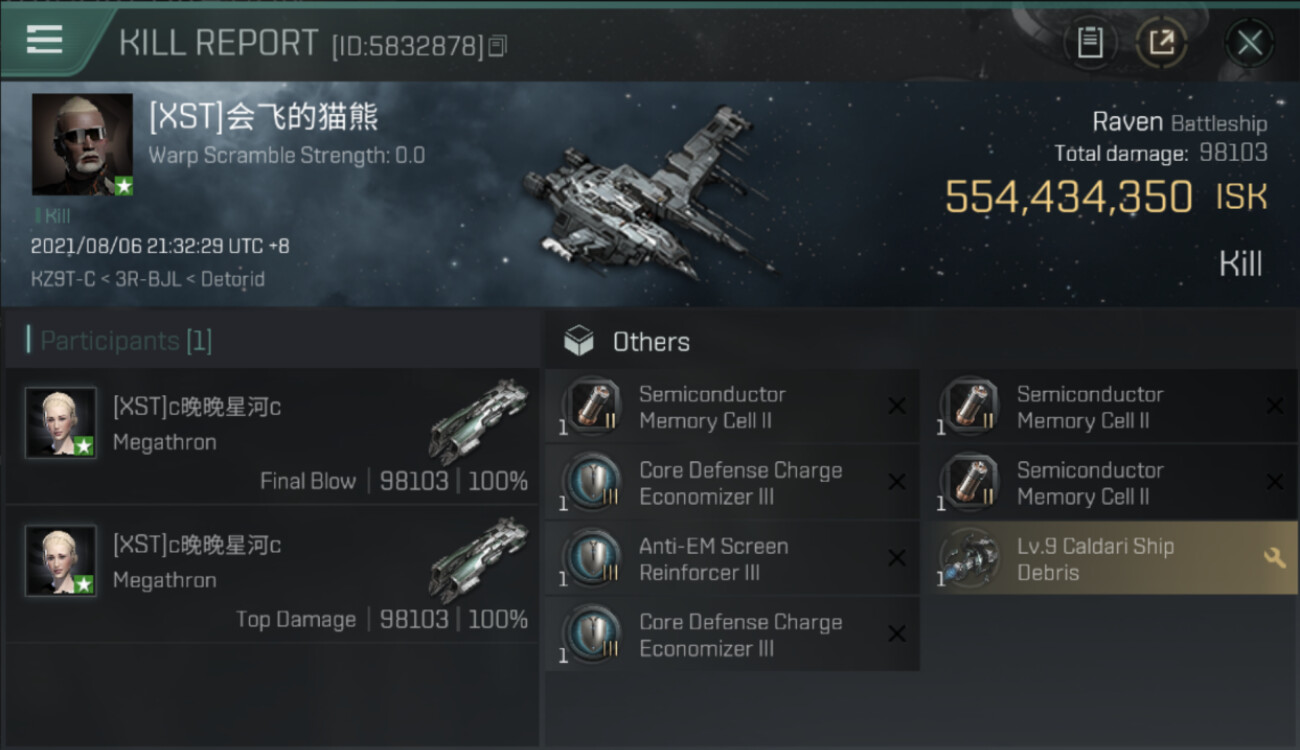Viewport: 1300px width, 750px height.
Task: Select the last Core Defense Charge Economizer III
Action: 733,635
